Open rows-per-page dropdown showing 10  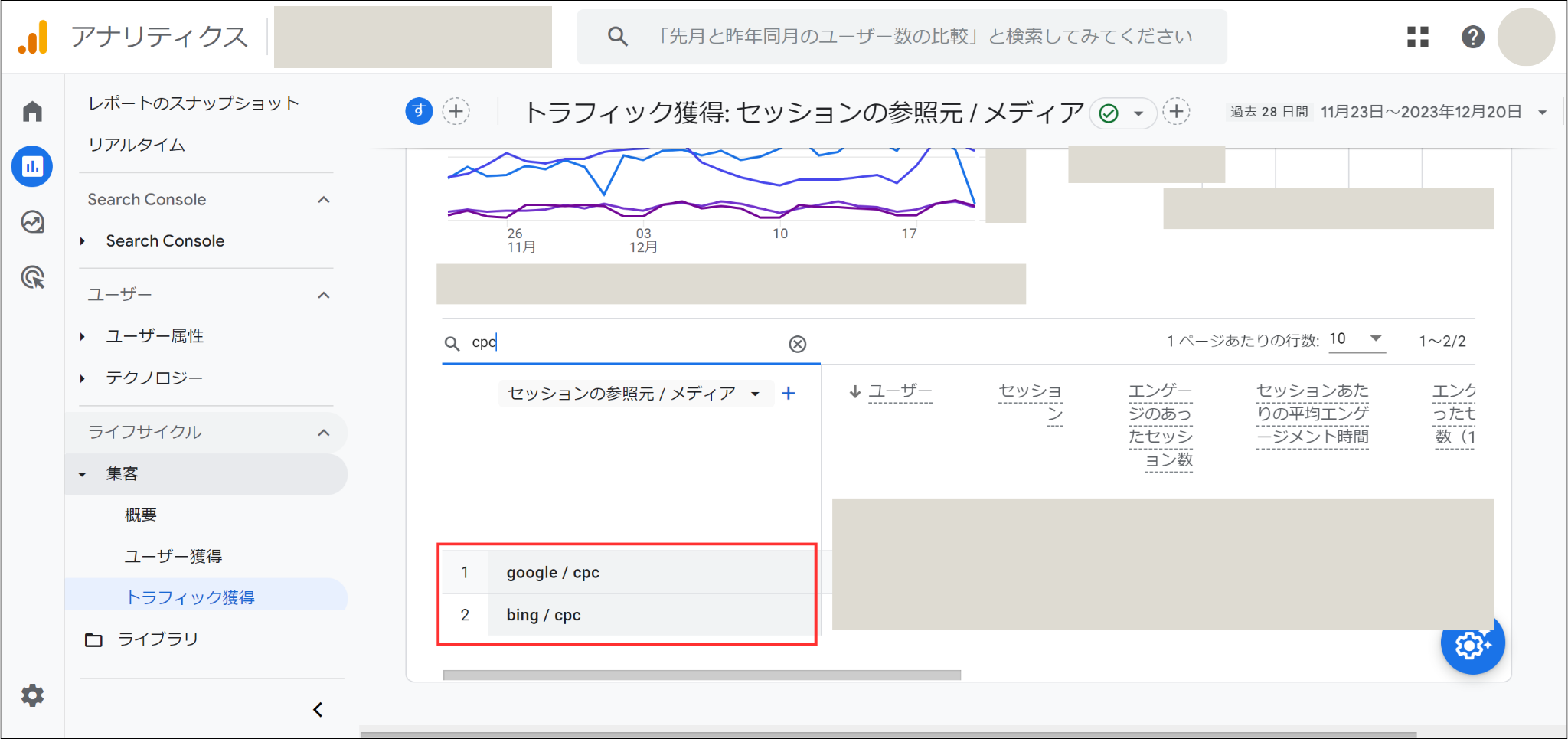pyautogui.click(x=1356, y=339)
